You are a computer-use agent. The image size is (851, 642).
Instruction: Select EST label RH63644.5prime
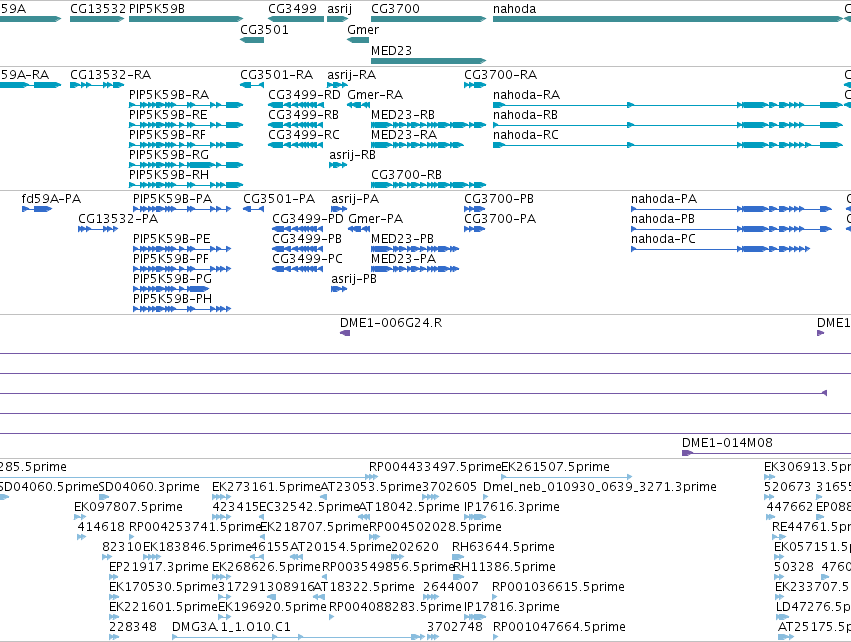pos(503,546)
